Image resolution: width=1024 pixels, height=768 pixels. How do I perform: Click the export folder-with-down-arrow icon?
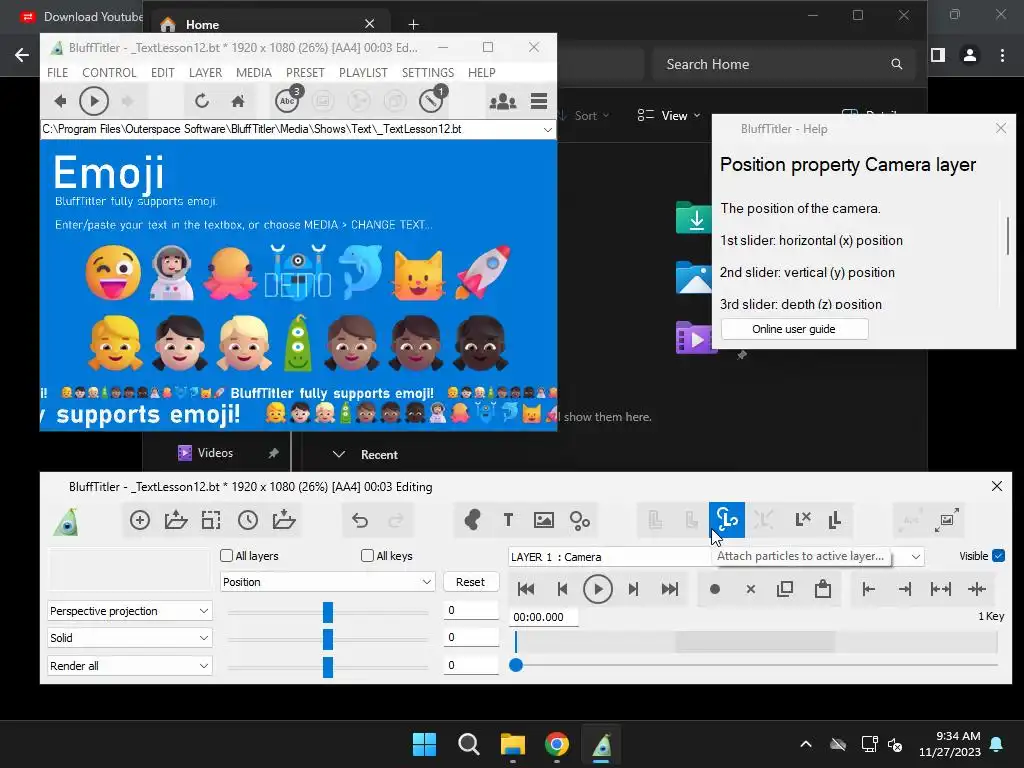(x=284, y=520)
